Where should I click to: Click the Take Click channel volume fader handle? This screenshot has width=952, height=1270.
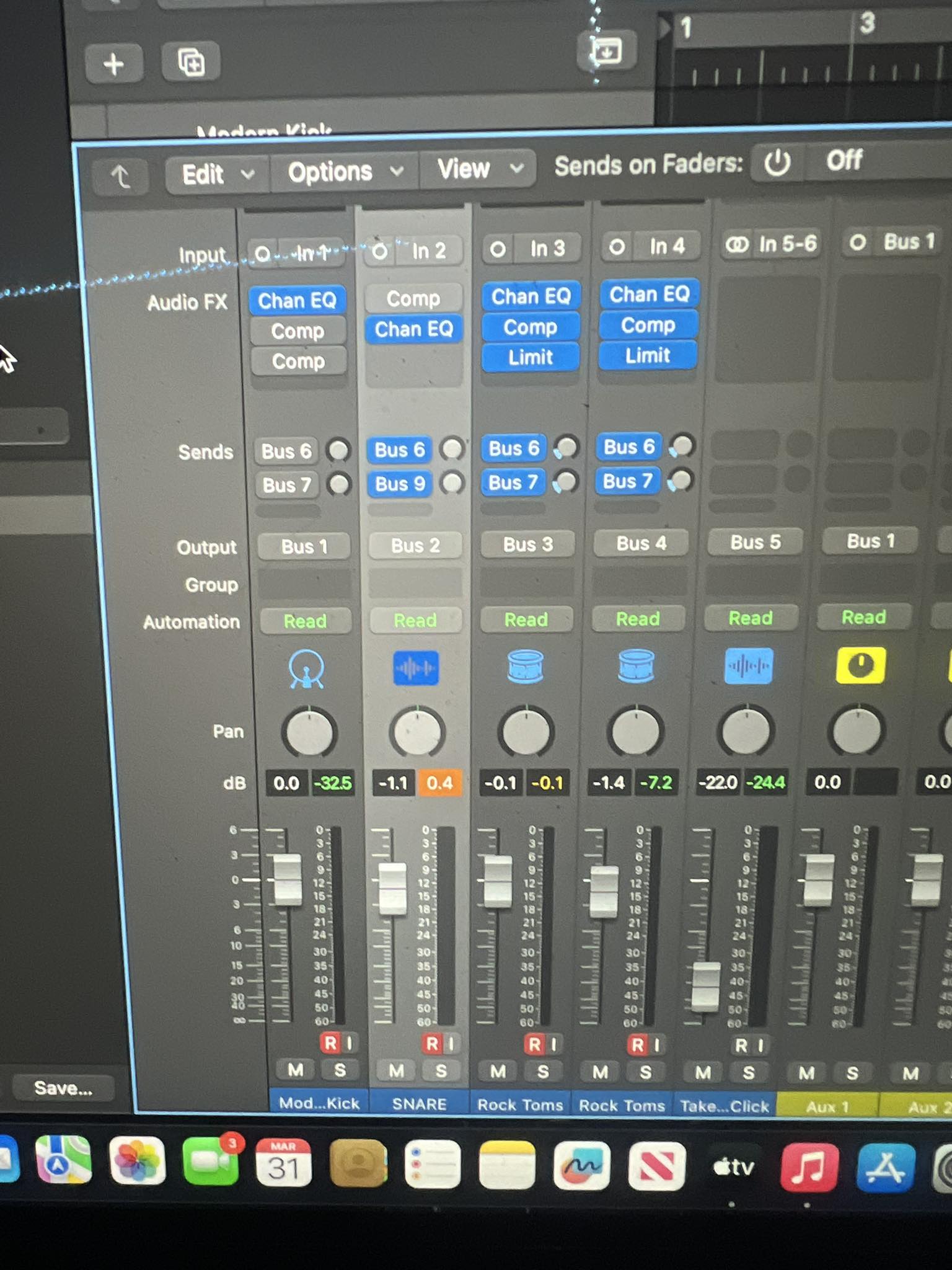pos(705,986)
